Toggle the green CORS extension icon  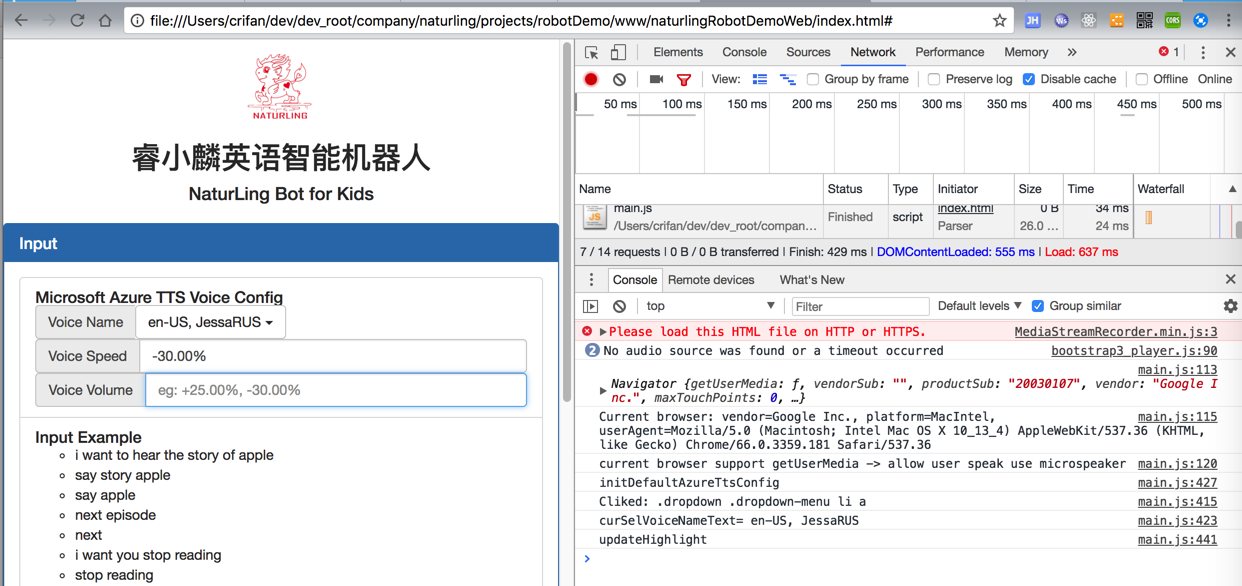1173,20
